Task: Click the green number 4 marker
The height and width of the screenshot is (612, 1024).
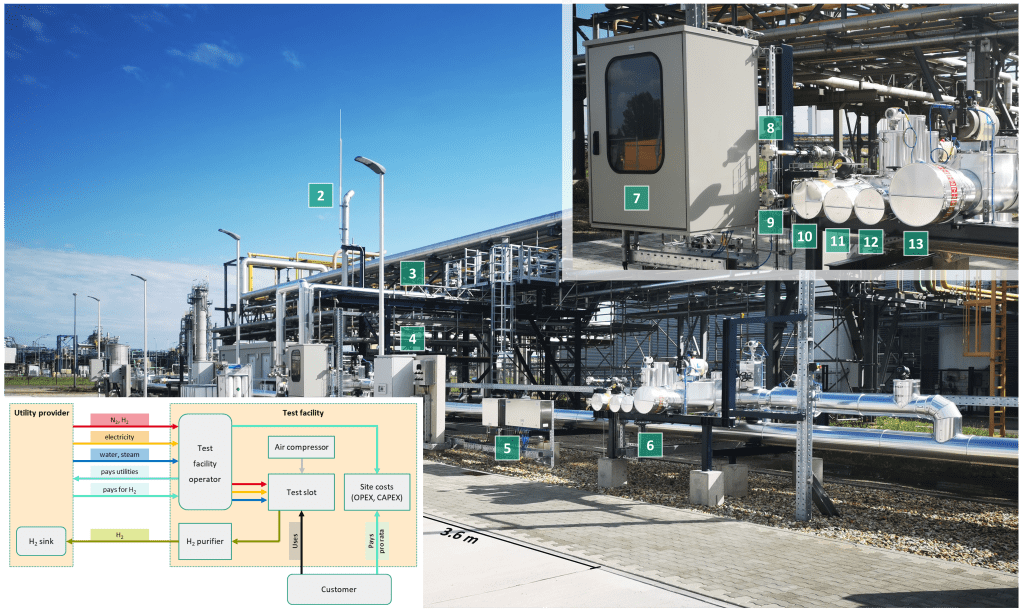Action: (x=410, y=339)
